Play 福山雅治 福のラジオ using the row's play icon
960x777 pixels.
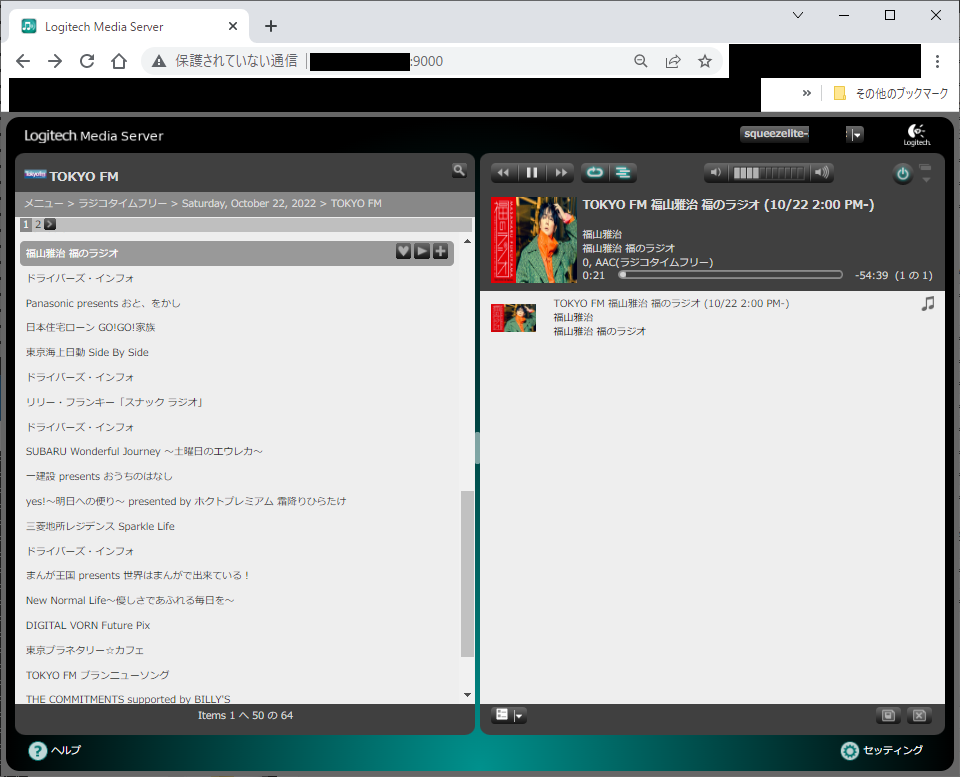(422, 252)
